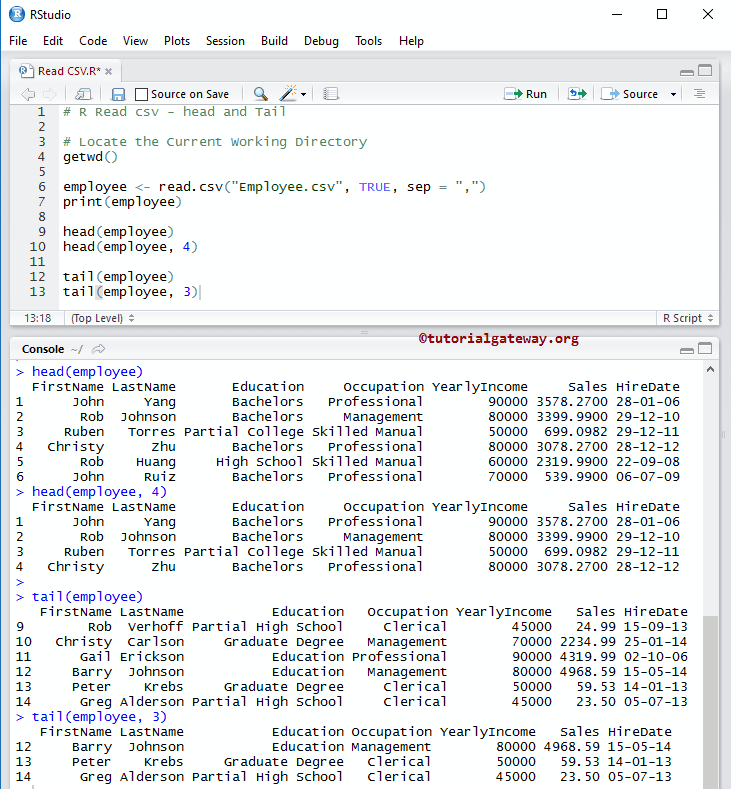
Task: Expand the Source button dropdown arrow
Action: 673,94
